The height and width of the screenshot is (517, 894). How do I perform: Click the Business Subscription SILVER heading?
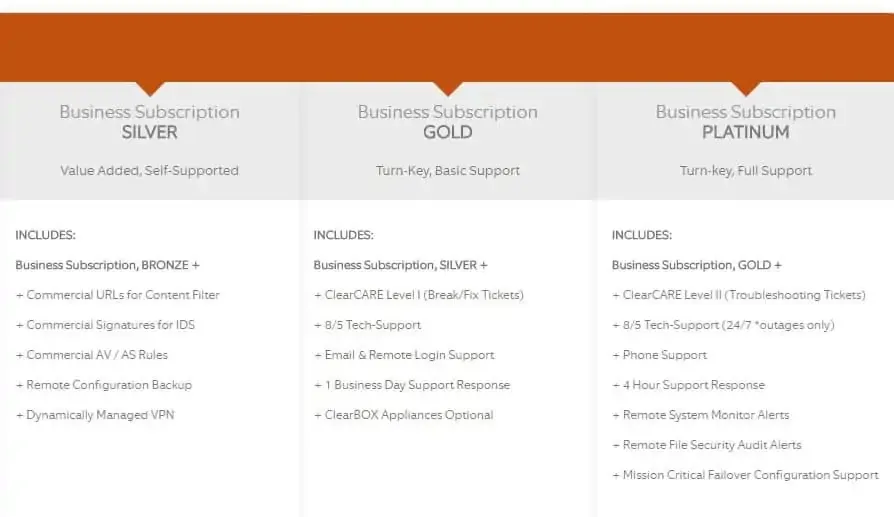pyautogui.click(x=149, y=122)
